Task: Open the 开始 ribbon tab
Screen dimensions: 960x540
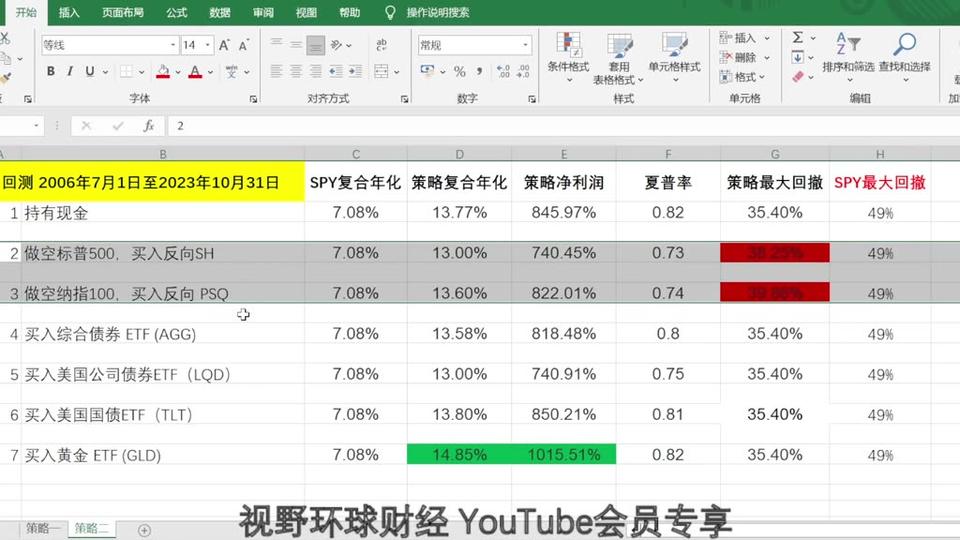Action: tap(25, 12)
